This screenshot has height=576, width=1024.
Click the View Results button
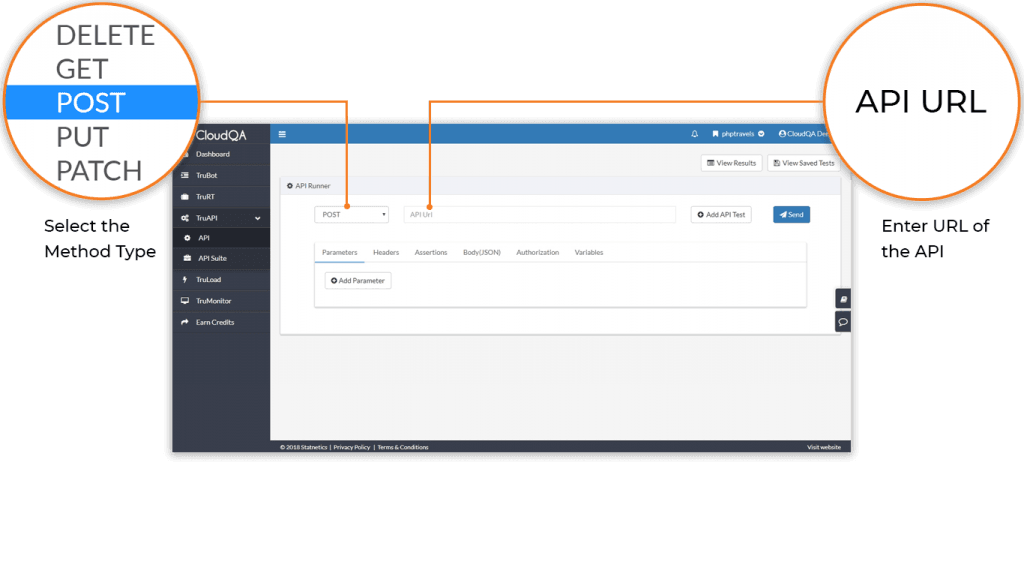(x=731, y=163)
